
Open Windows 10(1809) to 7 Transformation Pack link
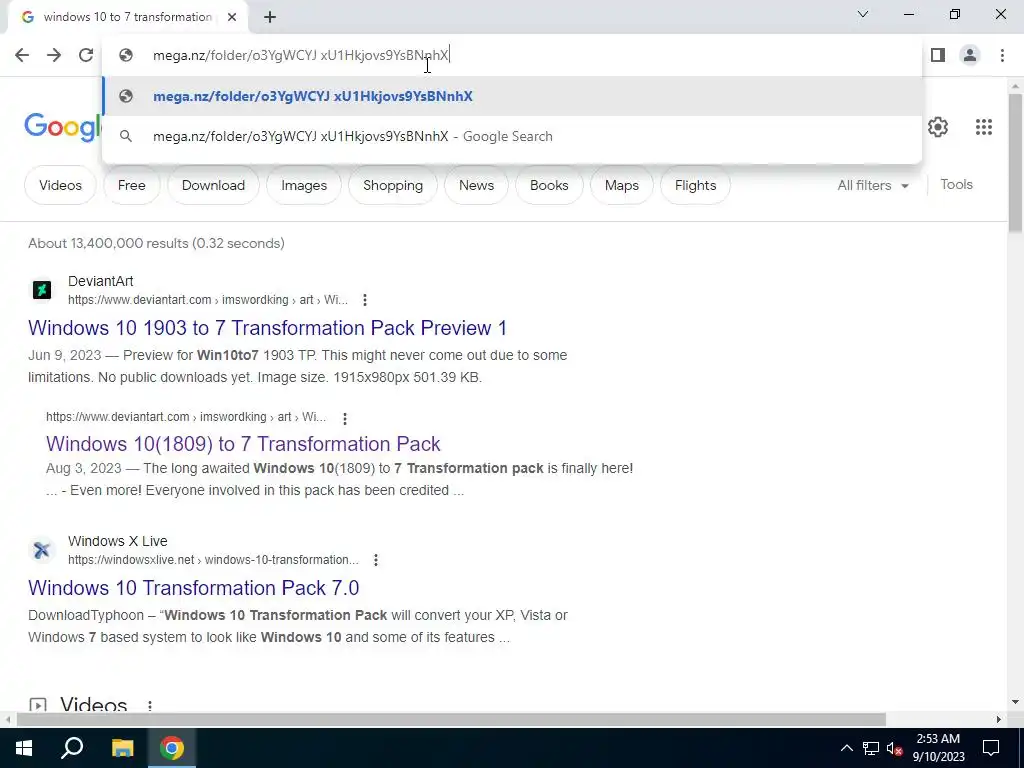(243, 443)
